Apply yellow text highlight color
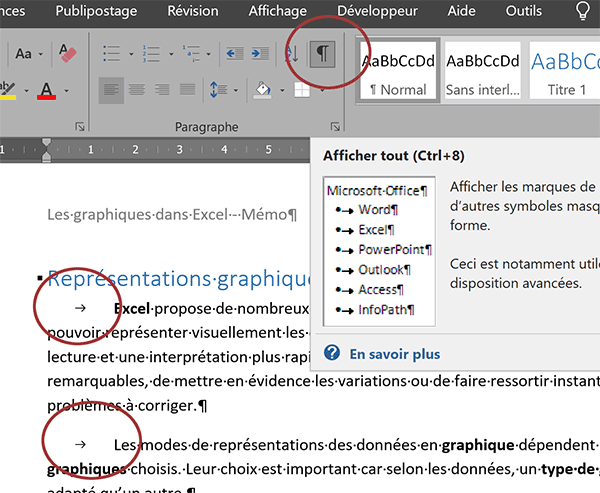 pos(8,90)
